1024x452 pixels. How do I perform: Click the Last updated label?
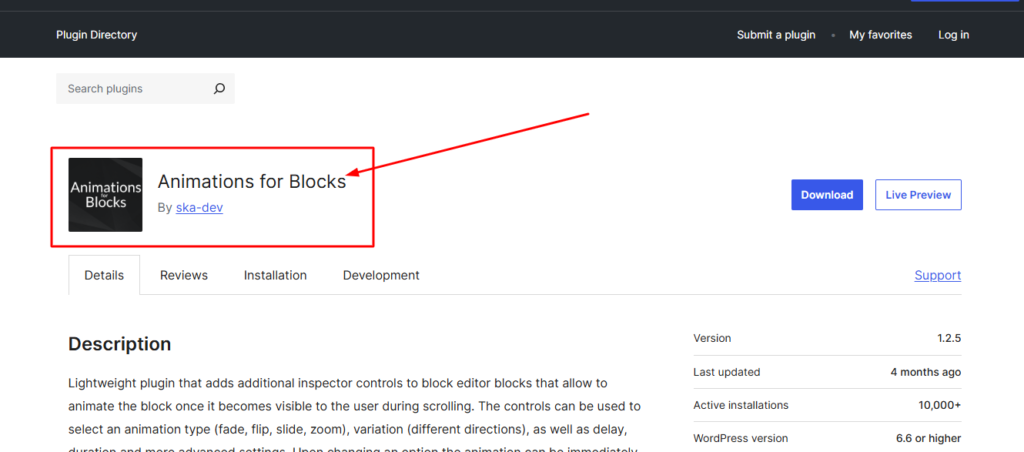[x=727, y=372]
